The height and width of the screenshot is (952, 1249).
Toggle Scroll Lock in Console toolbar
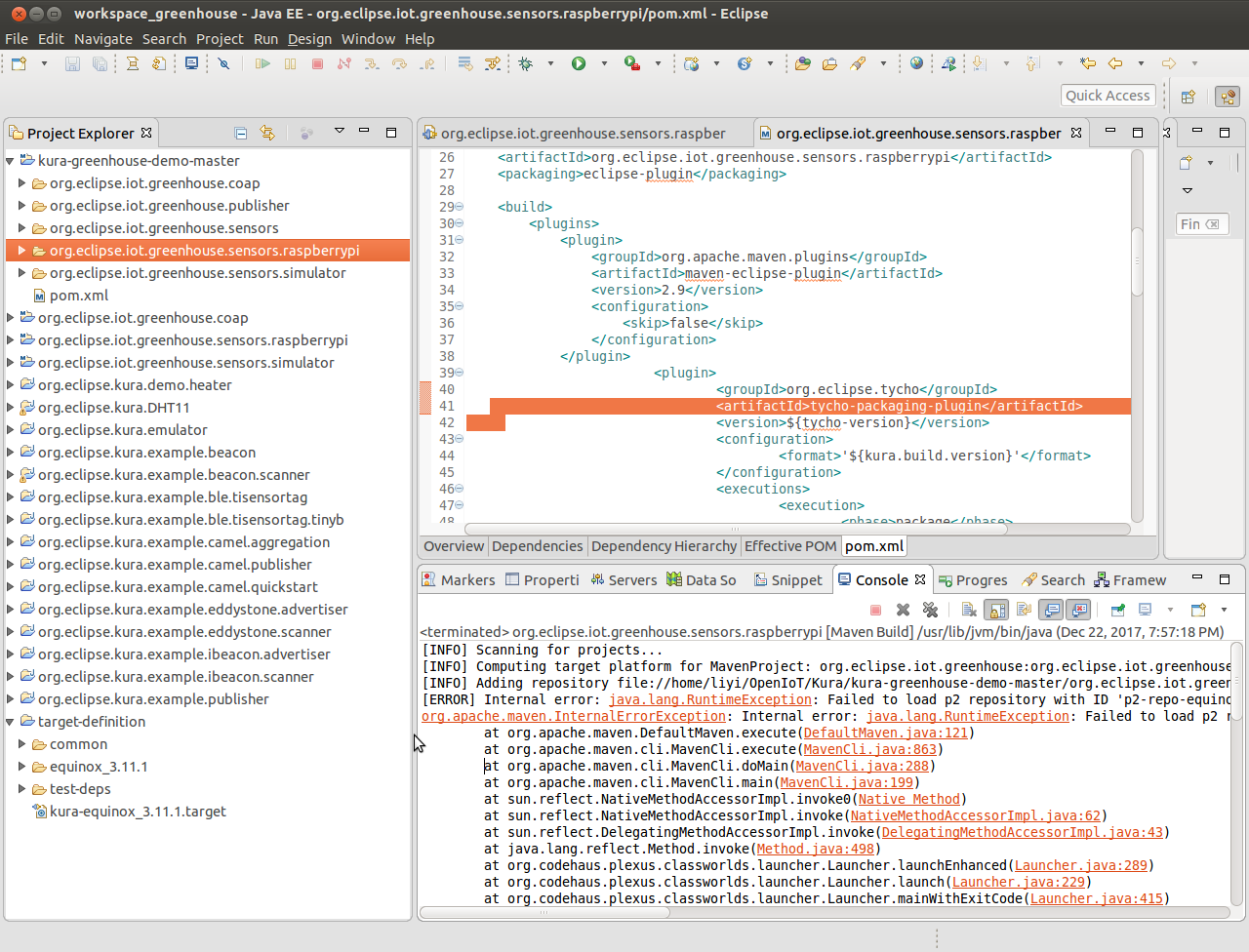point(996,610)
